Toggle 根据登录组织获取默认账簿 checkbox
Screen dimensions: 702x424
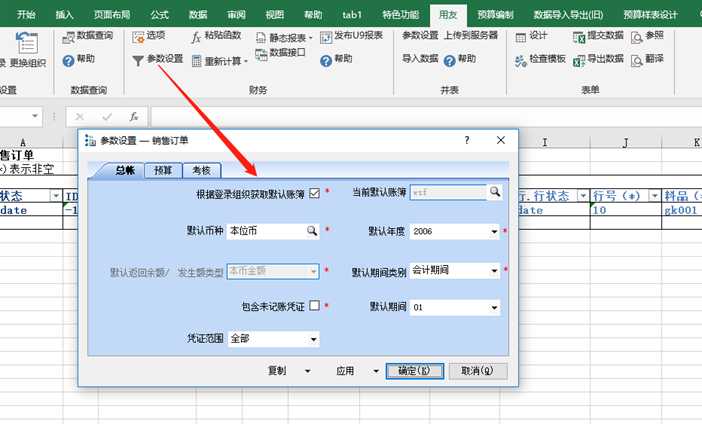[x=314, y=193]
